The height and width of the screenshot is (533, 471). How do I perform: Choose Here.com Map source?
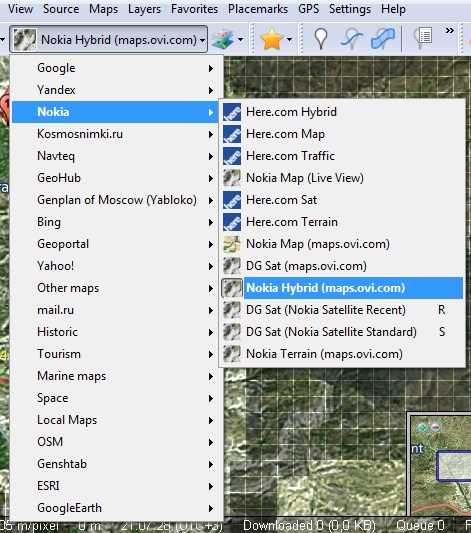click(x=342, y=134)
